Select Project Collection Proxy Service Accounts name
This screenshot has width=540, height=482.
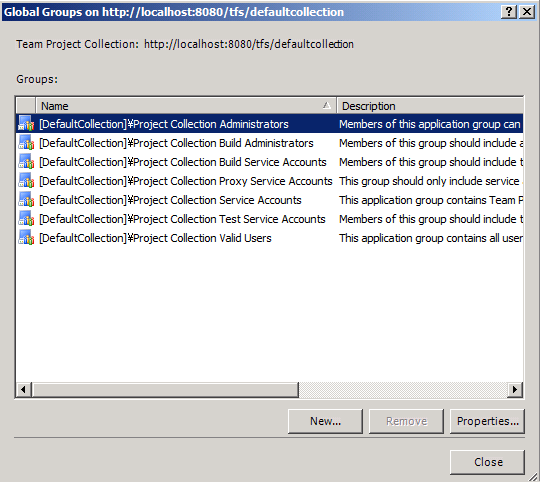click(x=186, y=181)
